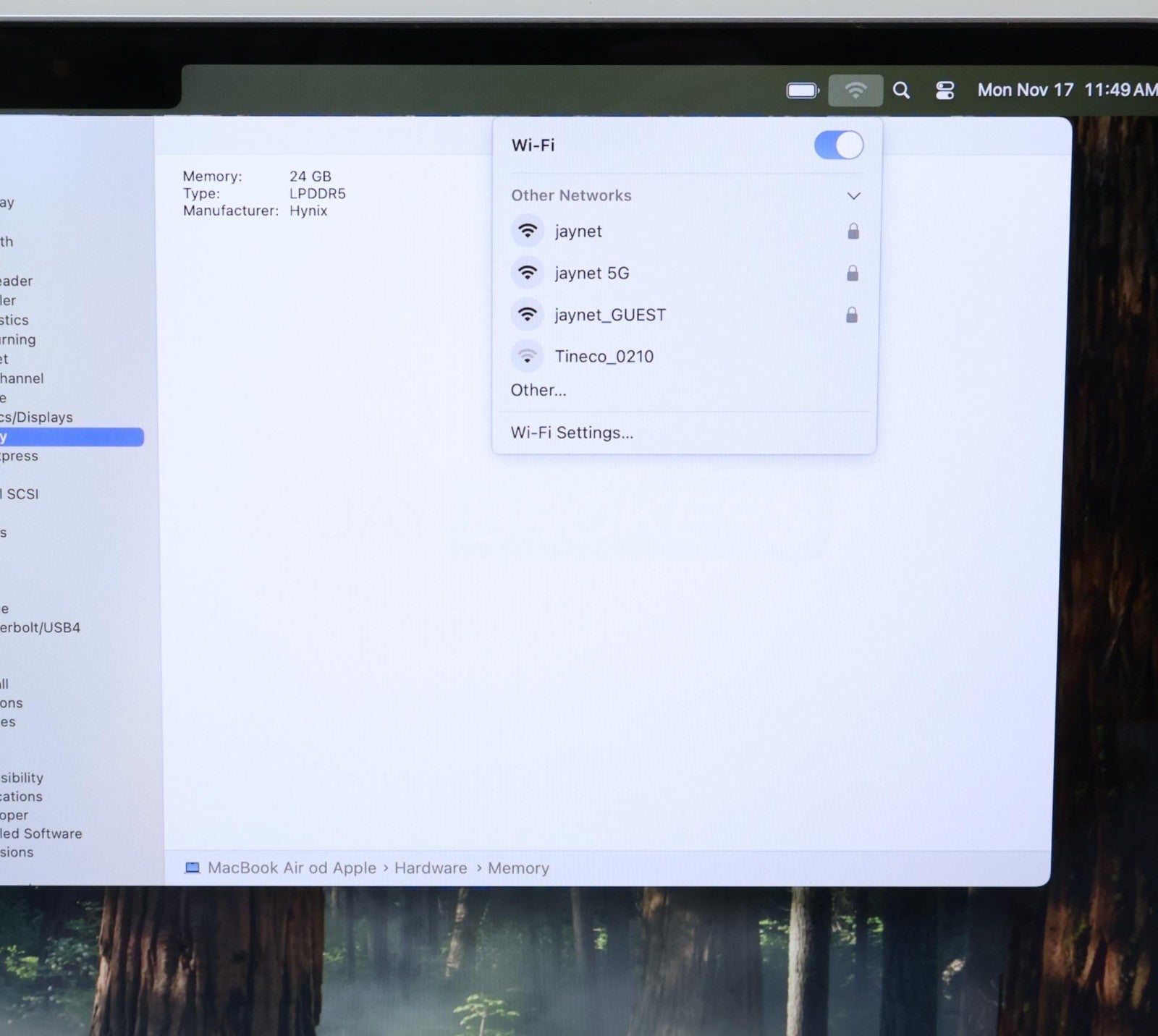Select the highlighted Memory sidebar item
1158x1036 pixels.
click(x=71, y=437)
